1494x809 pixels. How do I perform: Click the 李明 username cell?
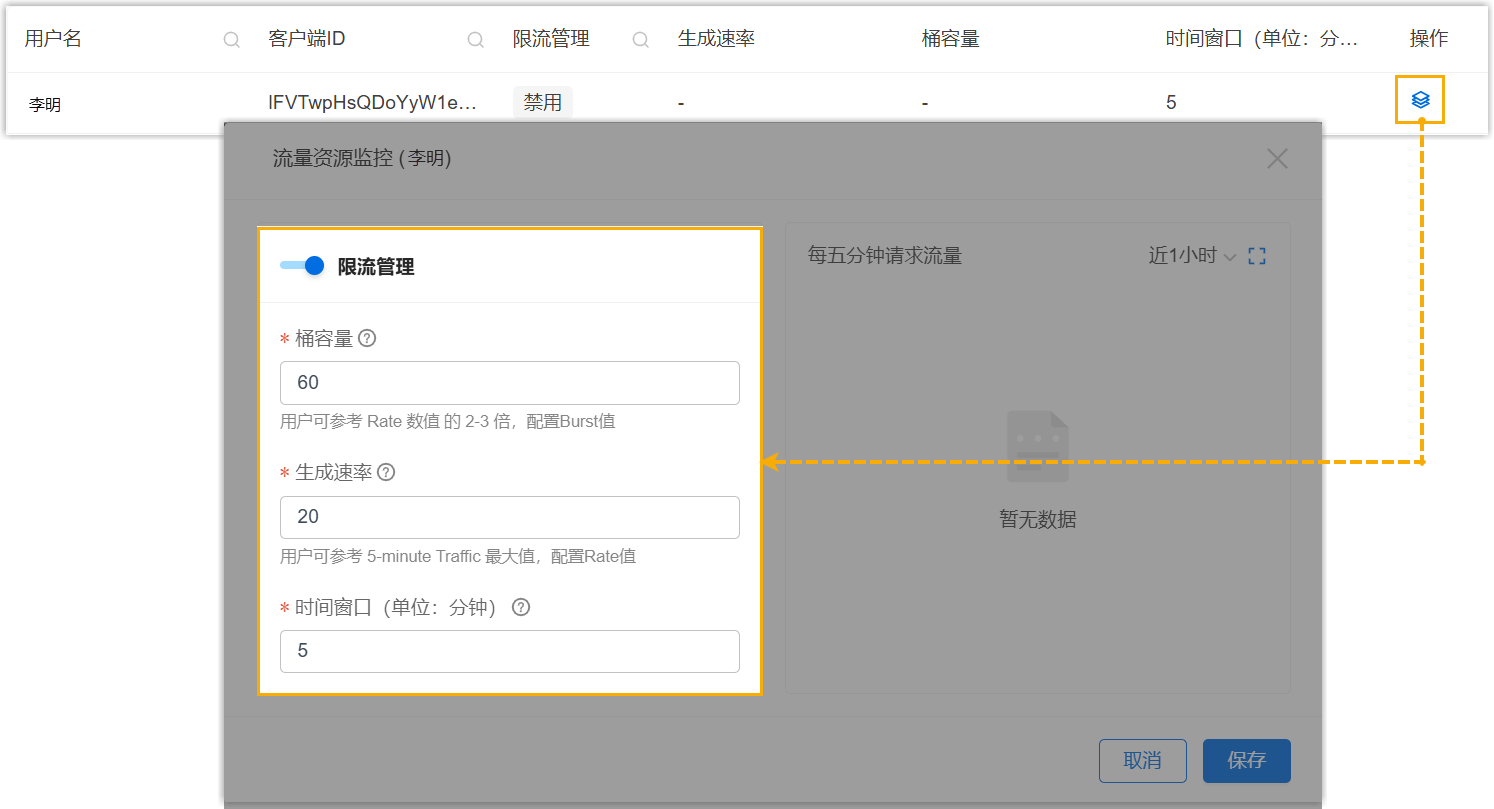point(44,103)
